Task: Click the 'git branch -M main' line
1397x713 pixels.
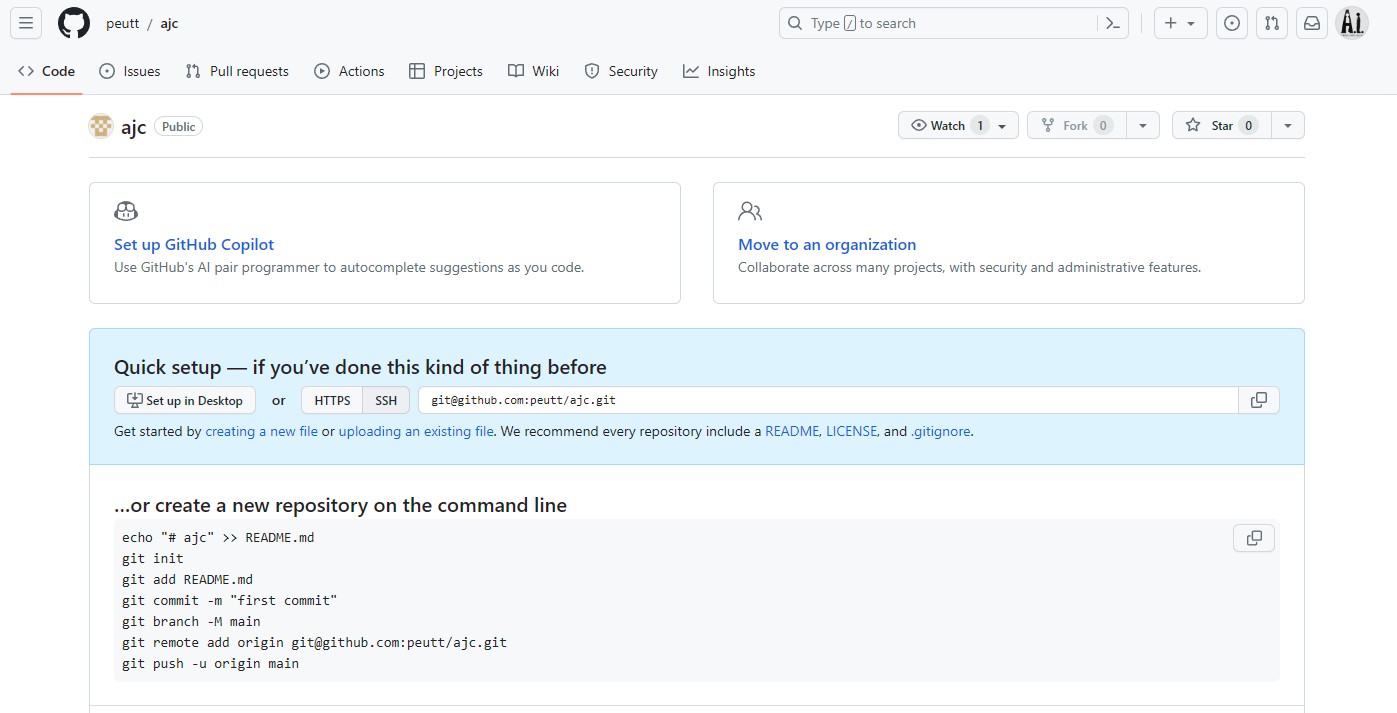Action: tap(191, 621)
